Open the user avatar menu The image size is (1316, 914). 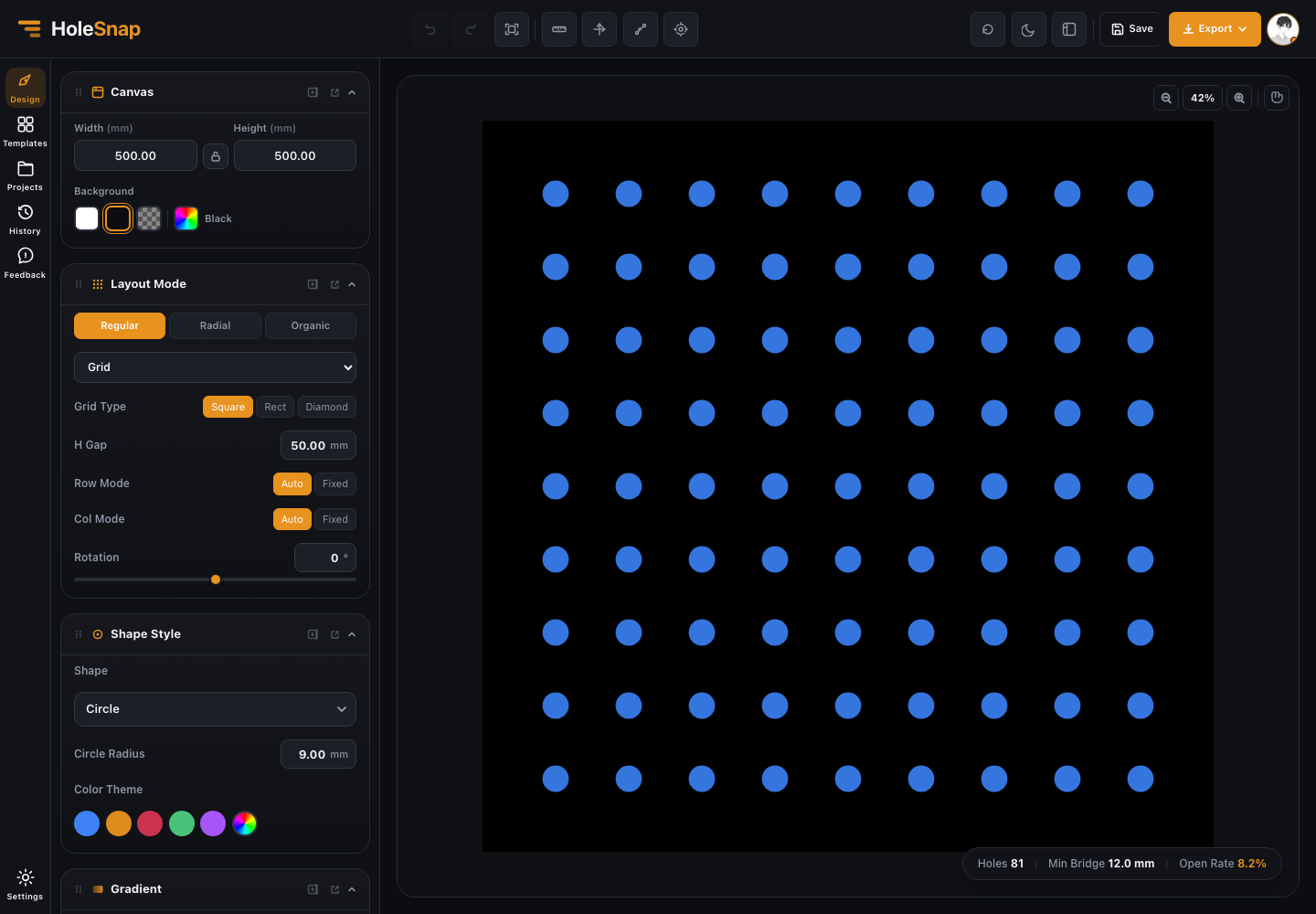[1283, 29]
